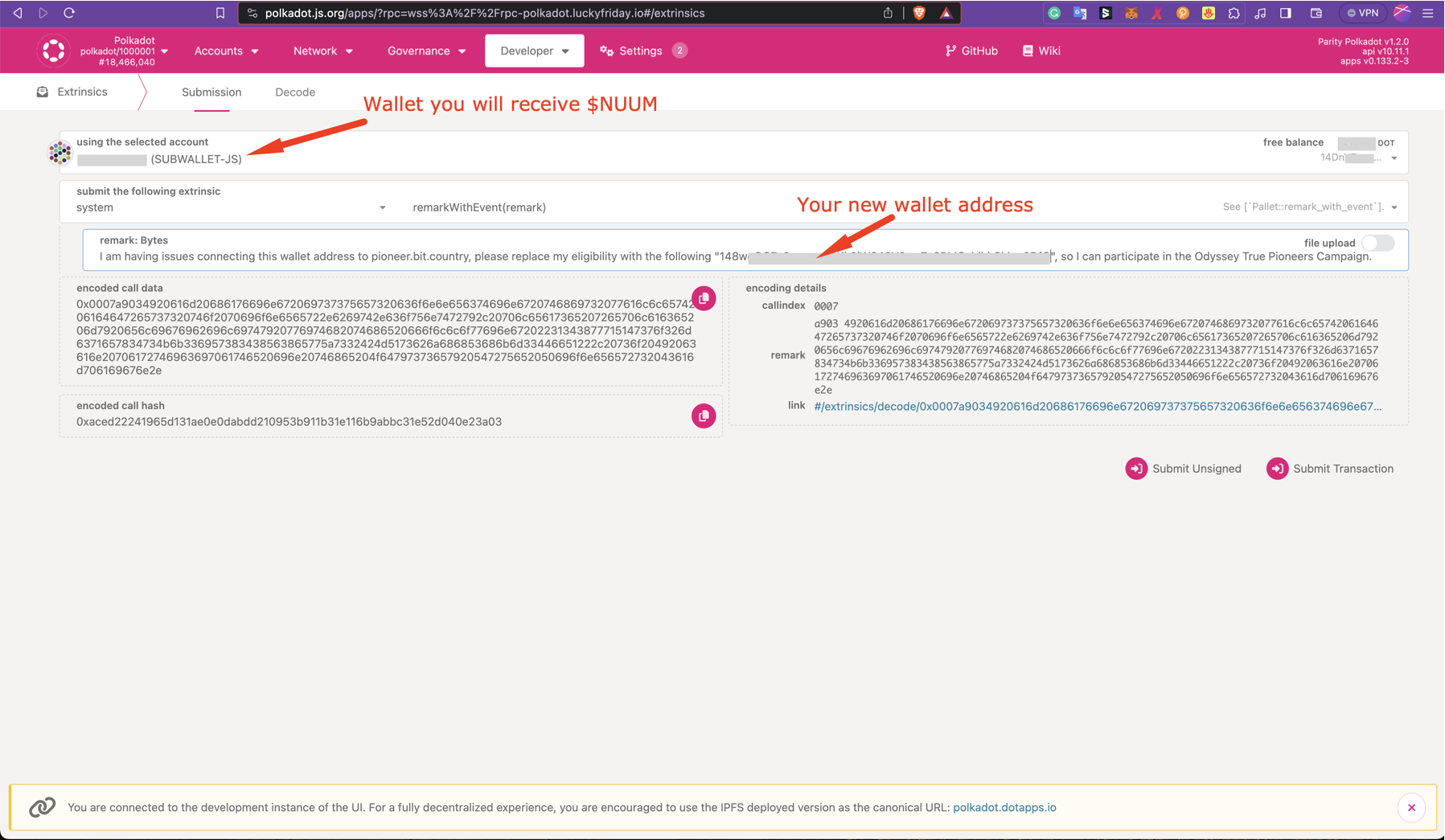Viewport: 1445px width, 840px height.
Task: Open the remarkWithEvent call dropdown
Action: [905, 207]
